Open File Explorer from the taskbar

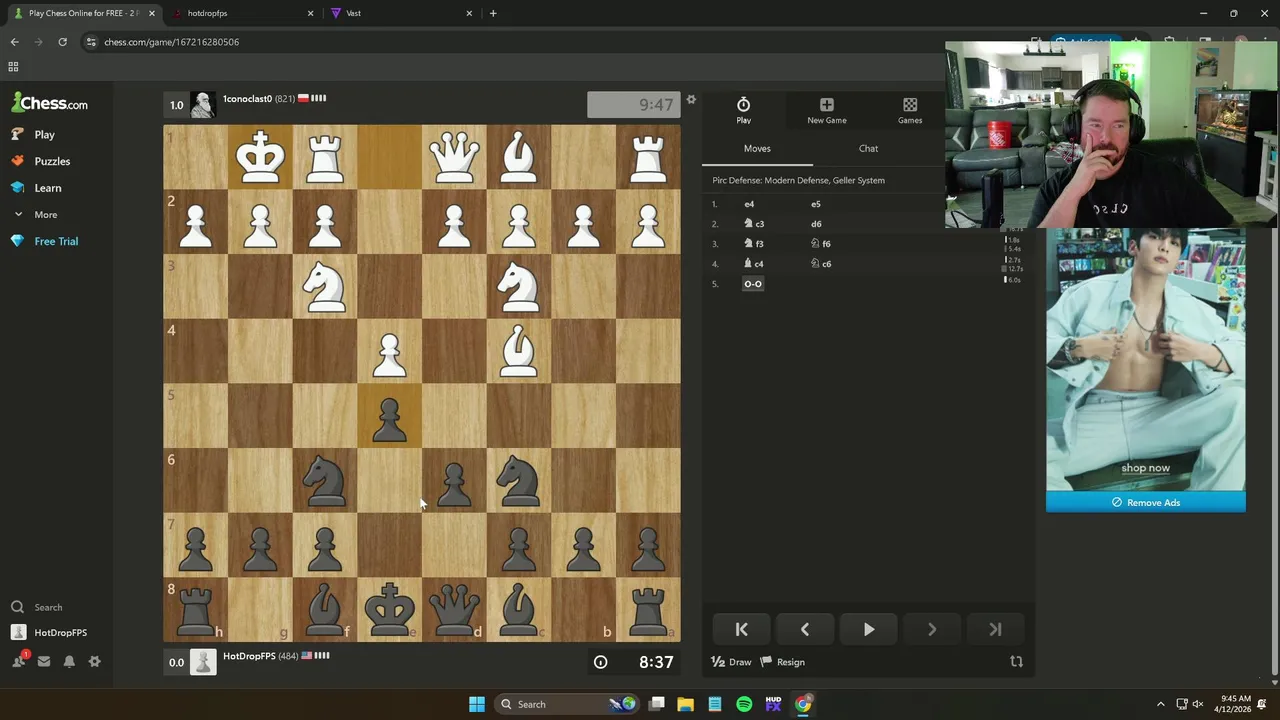click(686, 704)
